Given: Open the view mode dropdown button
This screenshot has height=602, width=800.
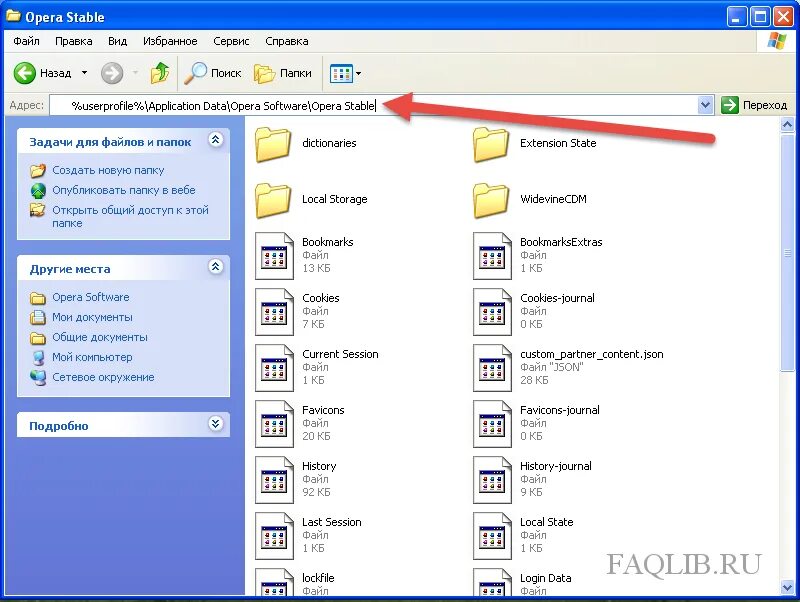Looking at the screenshot, I should coord(345,73).
